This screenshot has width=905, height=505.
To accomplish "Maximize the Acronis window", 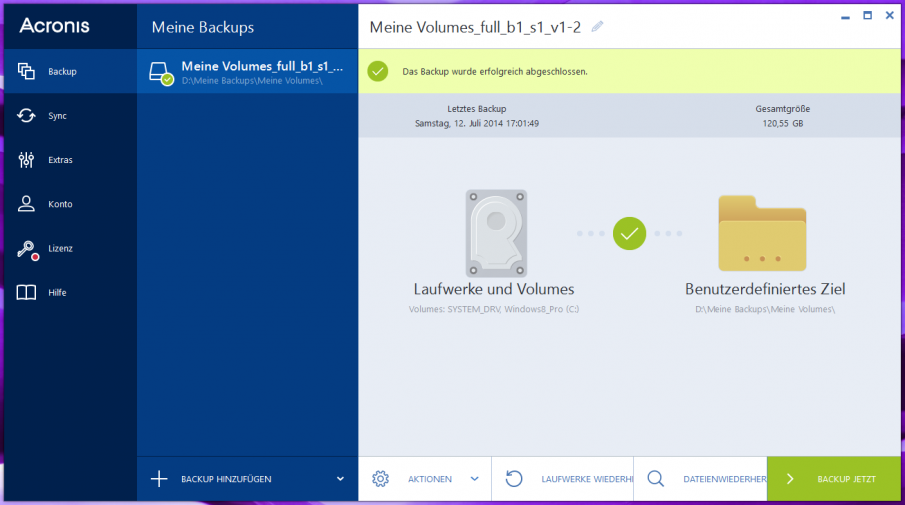I will (867, 16).
